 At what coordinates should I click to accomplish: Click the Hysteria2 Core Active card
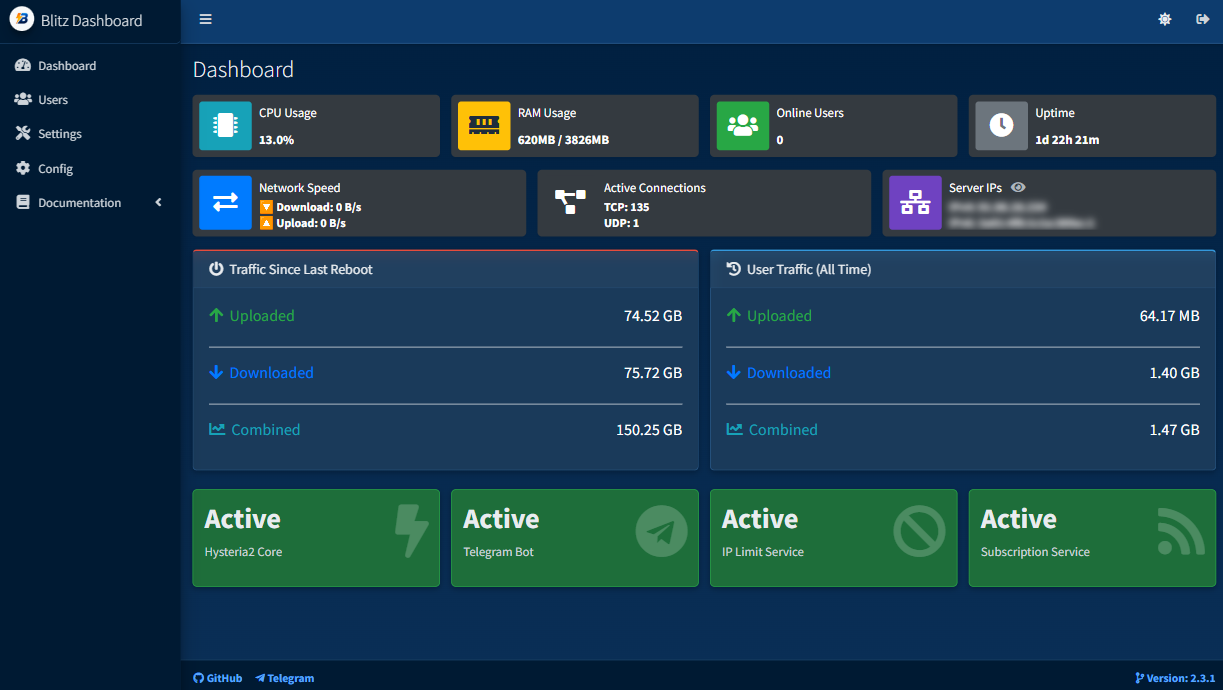(316, 538)
